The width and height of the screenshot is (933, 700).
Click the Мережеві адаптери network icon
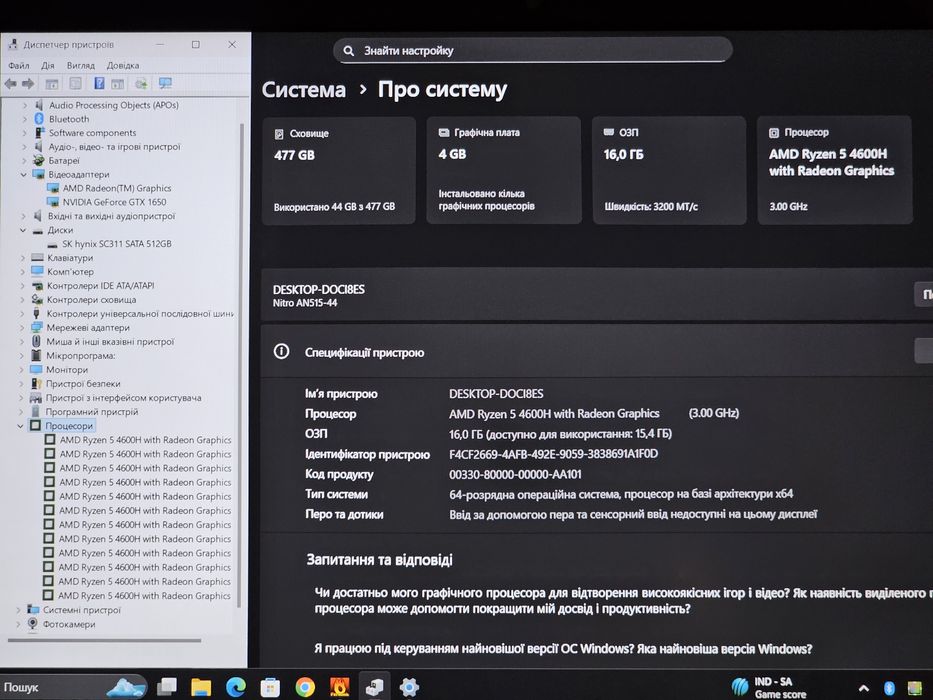pyautogui.click(x=37, y=327)
